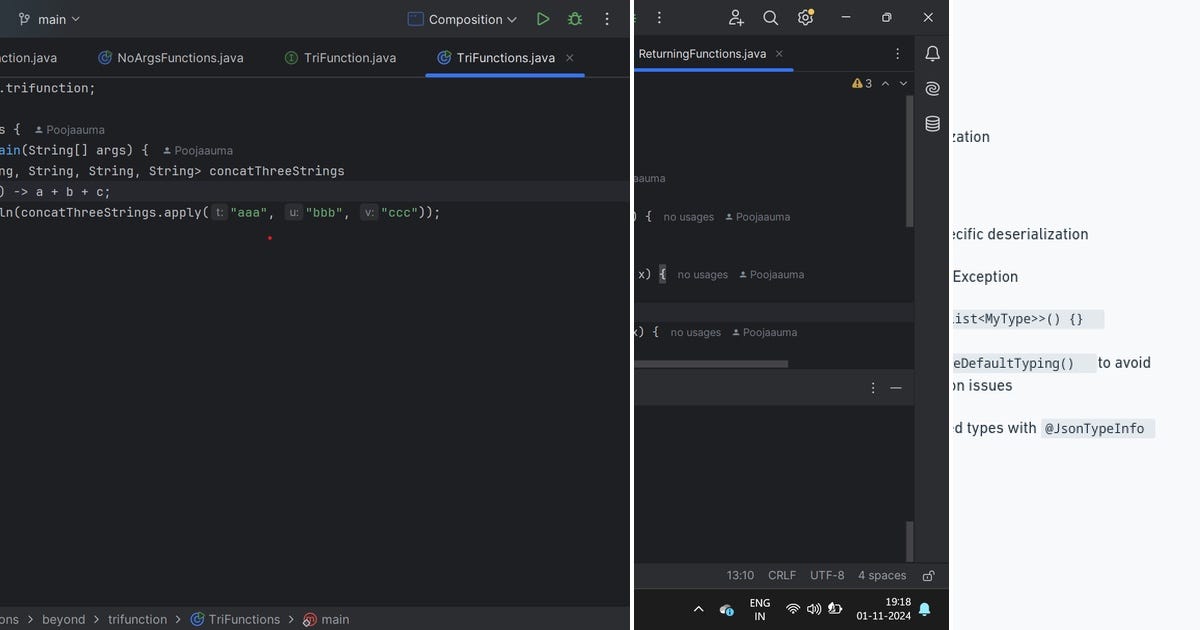Click the TriFunctions class breadcrumb

click(235, 619)
